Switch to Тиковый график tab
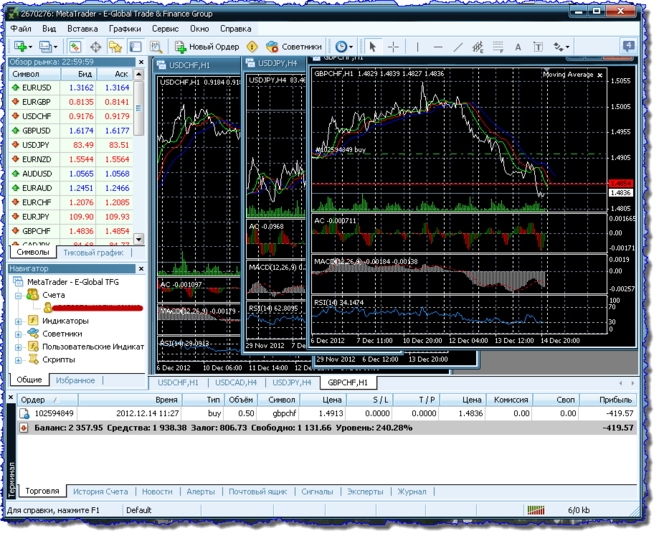This screenshot has width=659, height=536. 93,253
